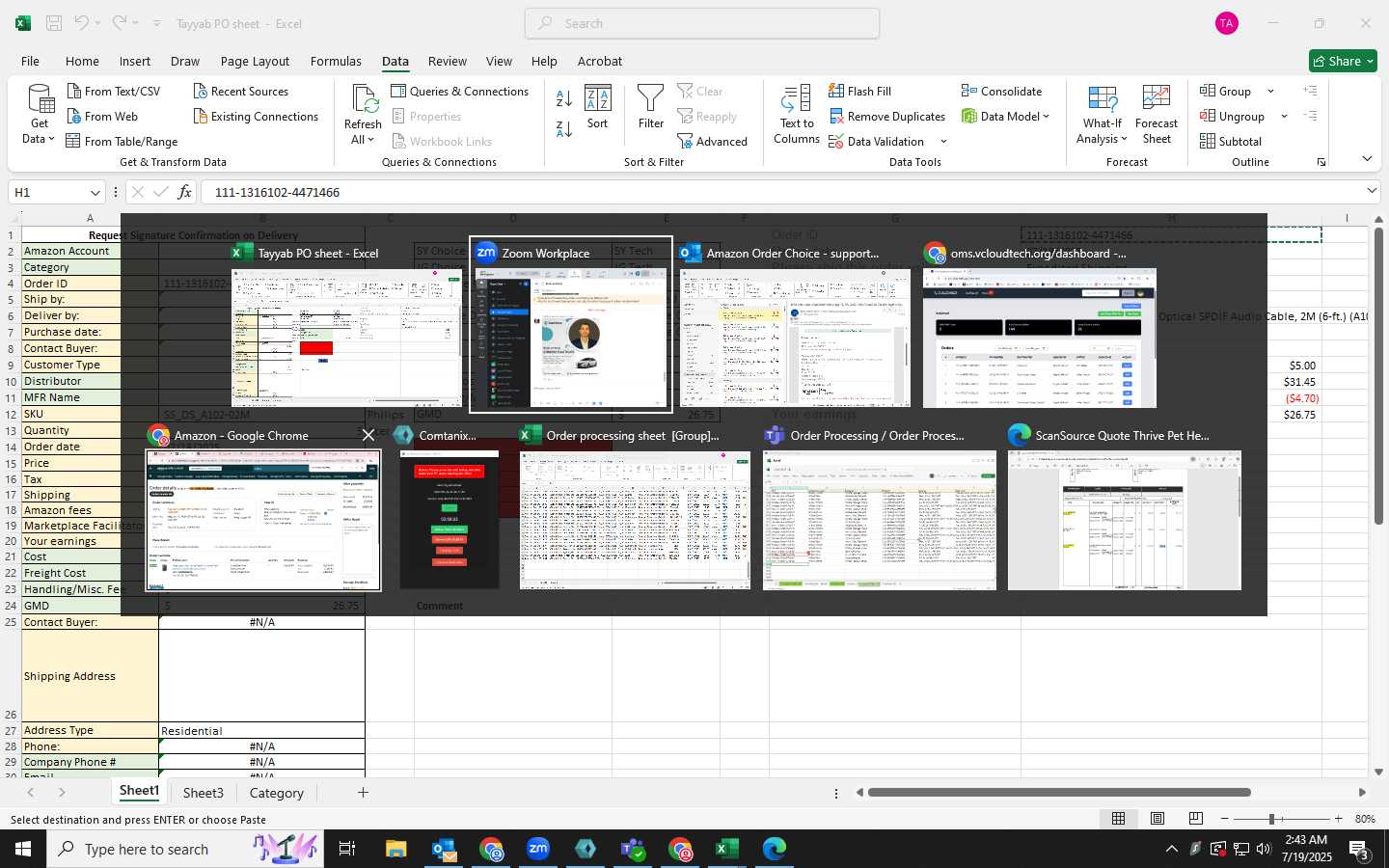Open the Name Box dropdown
Screen dimensions: 1389x868
95,192
